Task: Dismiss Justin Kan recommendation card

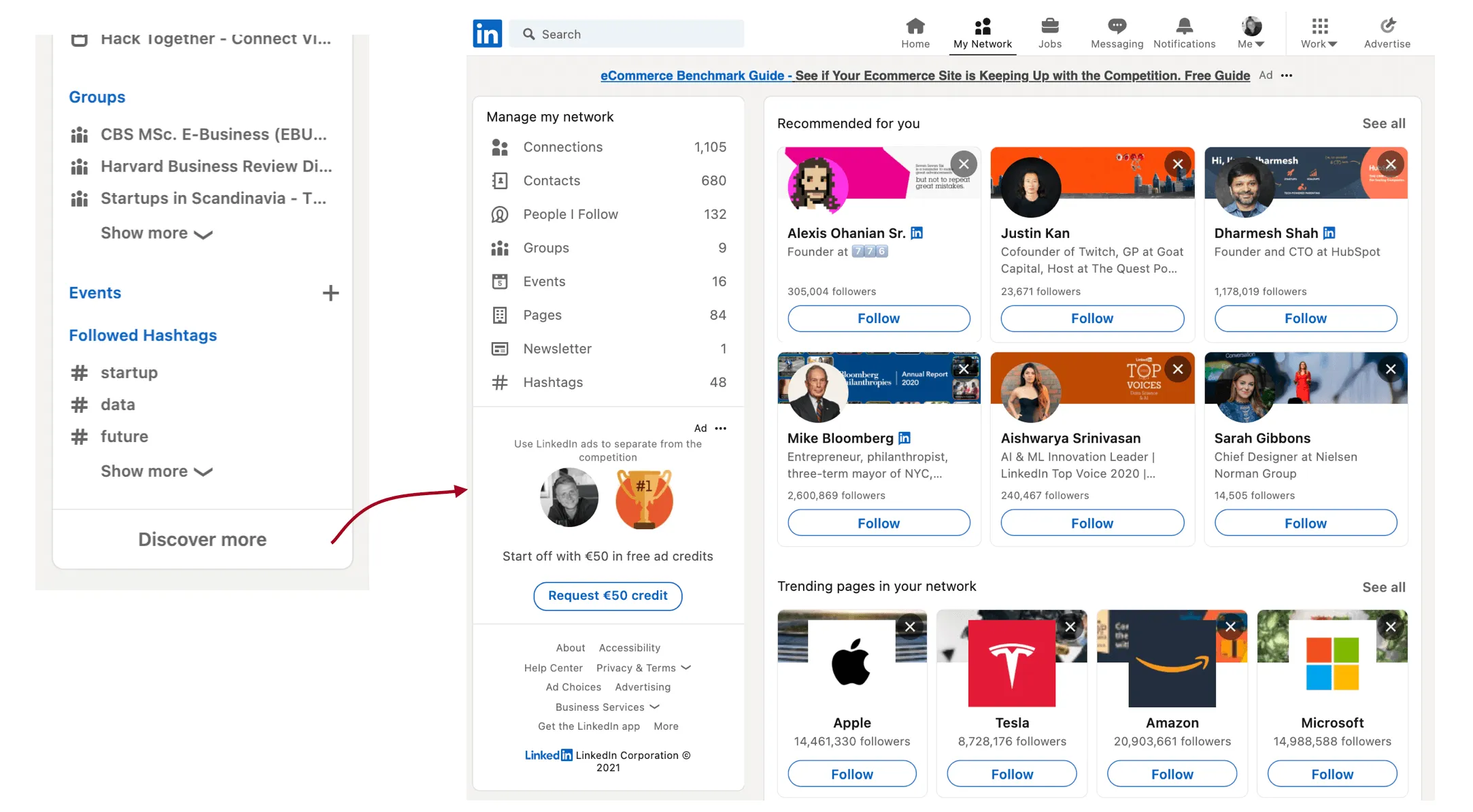Action: point(1178,164)
